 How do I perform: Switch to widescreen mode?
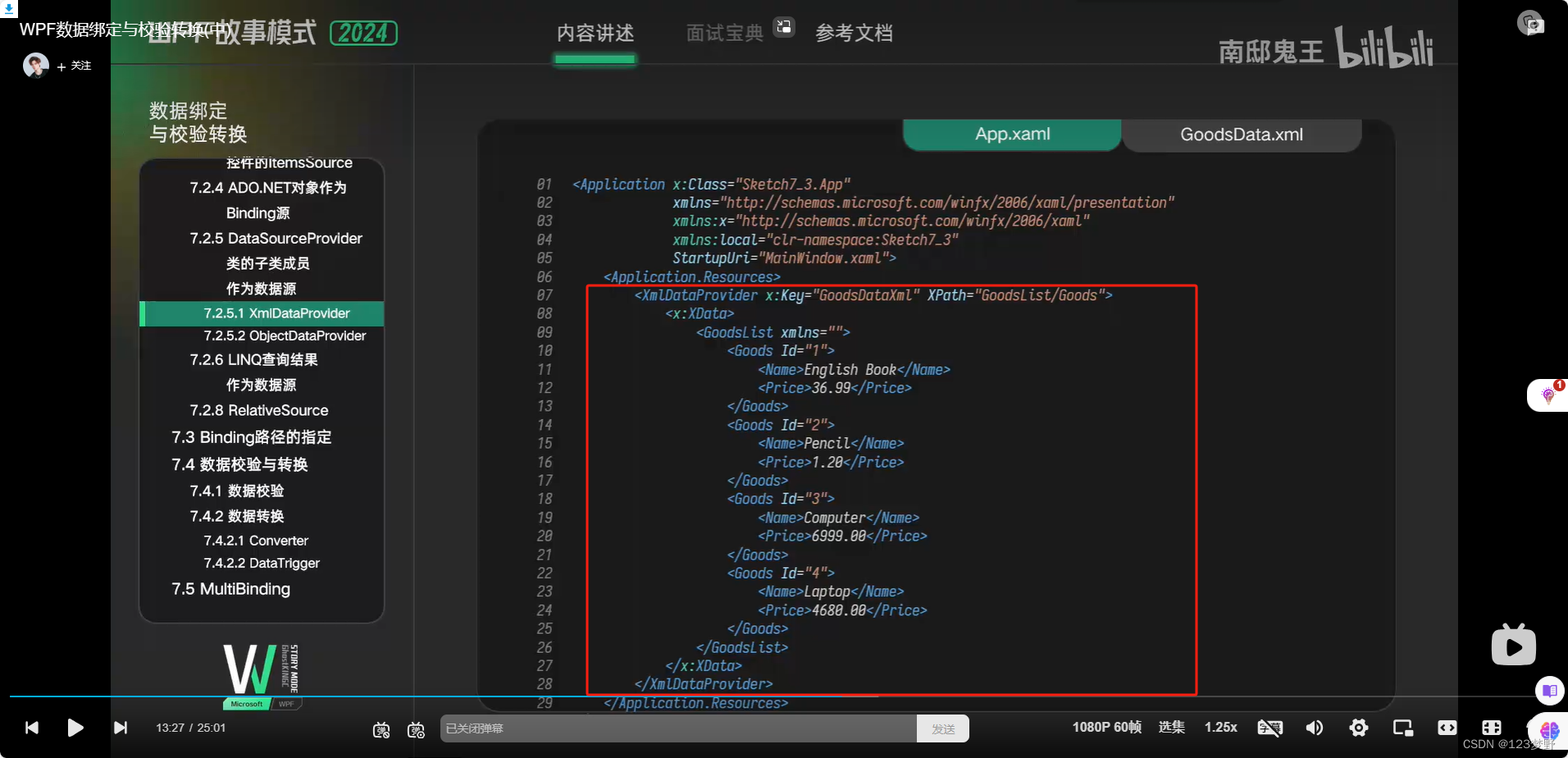1447,728
